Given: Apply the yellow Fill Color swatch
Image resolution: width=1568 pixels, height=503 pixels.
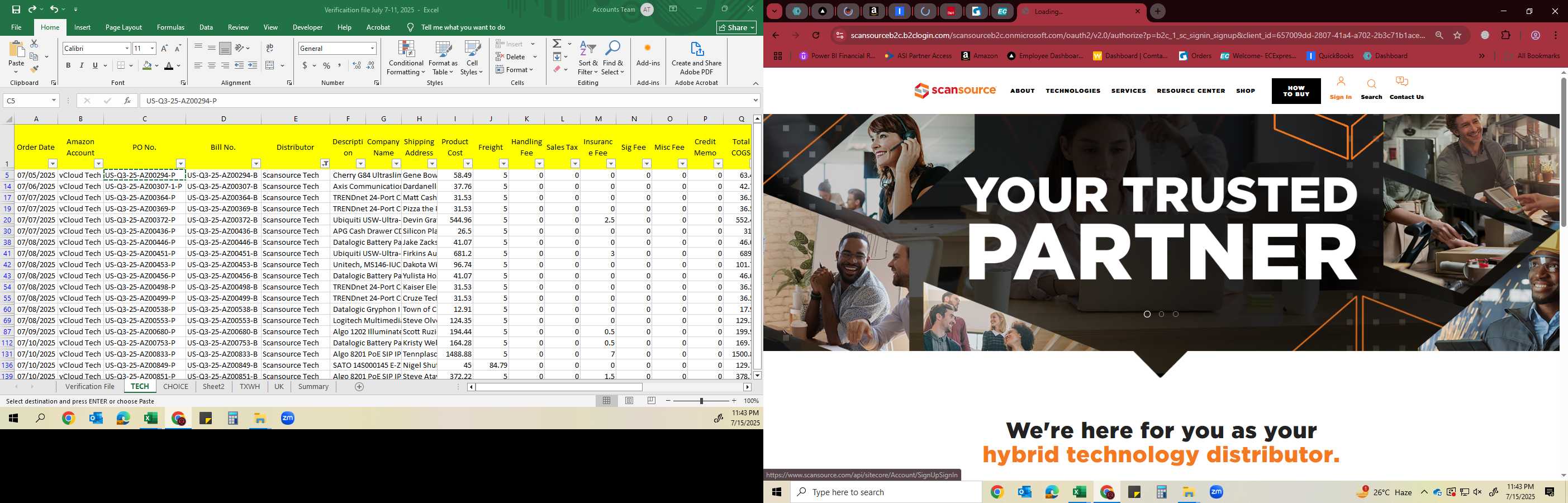Looking at the screenshot, I should pyautogui.click(x=147, y=65).
